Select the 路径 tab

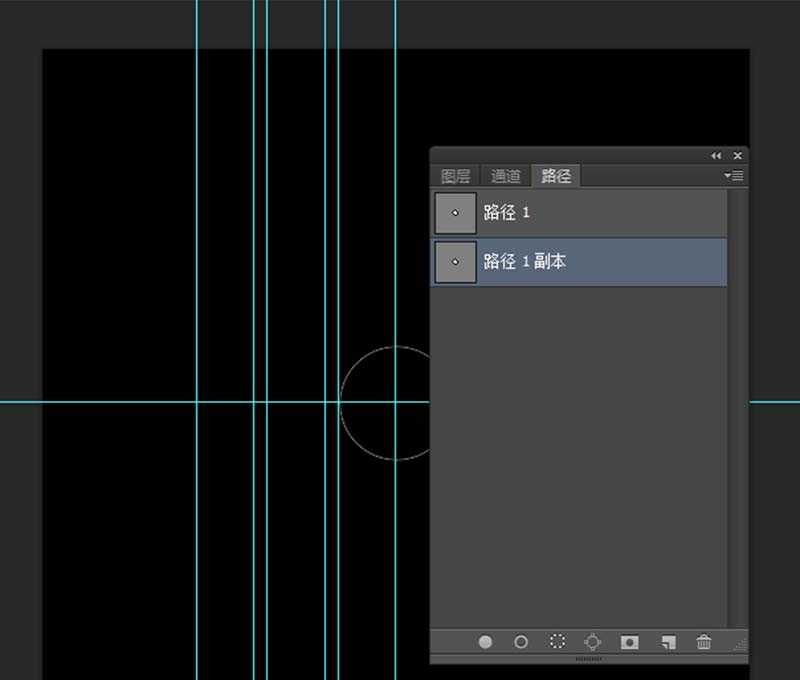tap(556, 176)
